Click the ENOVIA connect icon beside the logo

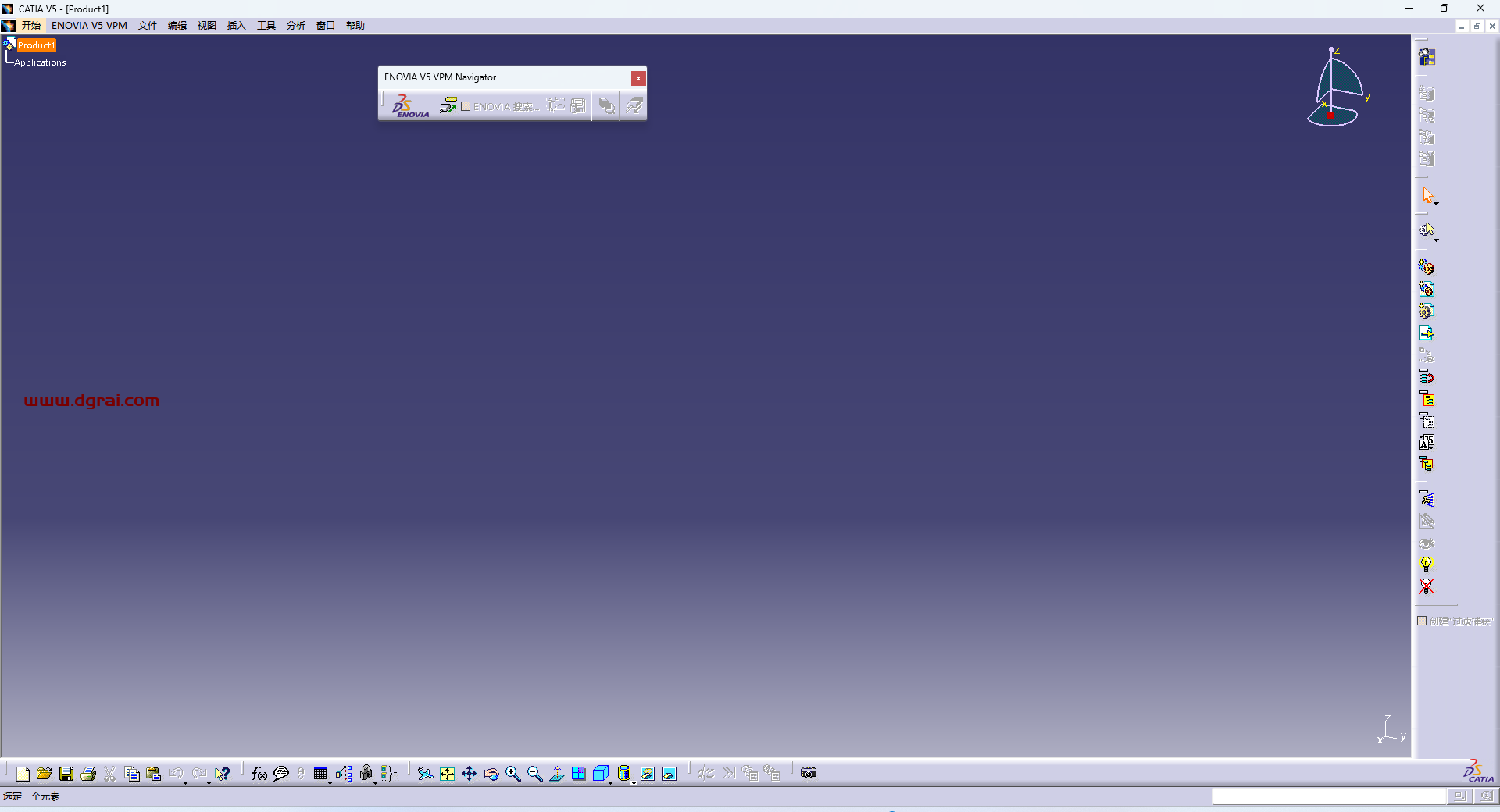click(448, 105)
